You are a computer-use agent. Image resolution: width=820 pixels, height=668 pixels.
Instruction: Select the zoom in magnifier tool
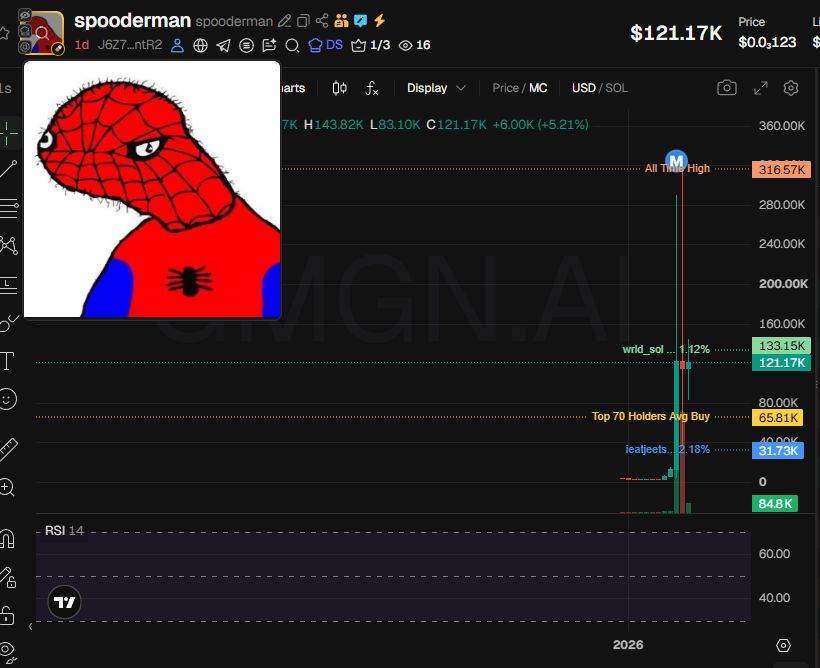7,487
